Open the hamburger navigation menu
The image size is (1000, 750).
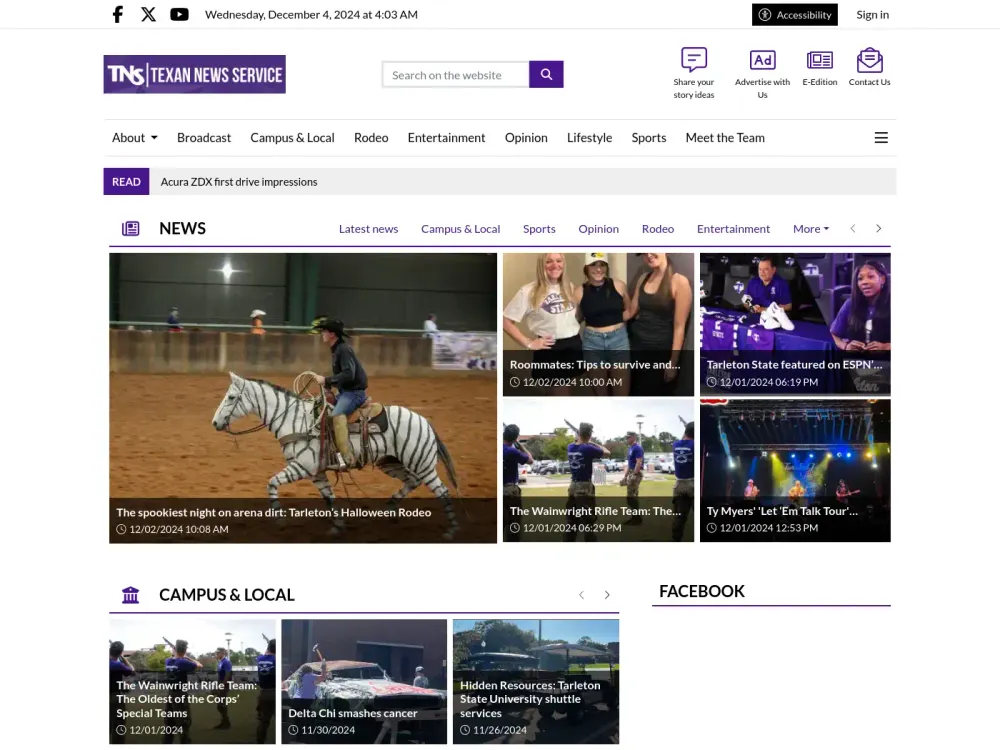point(881,137)
